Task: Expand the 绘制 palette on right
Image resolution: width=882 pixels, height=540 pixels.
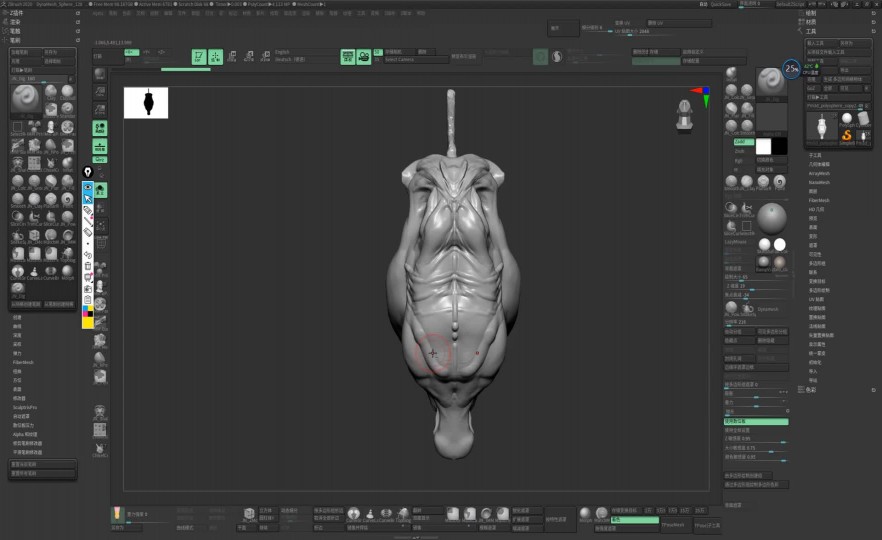Action: (811, 13)
